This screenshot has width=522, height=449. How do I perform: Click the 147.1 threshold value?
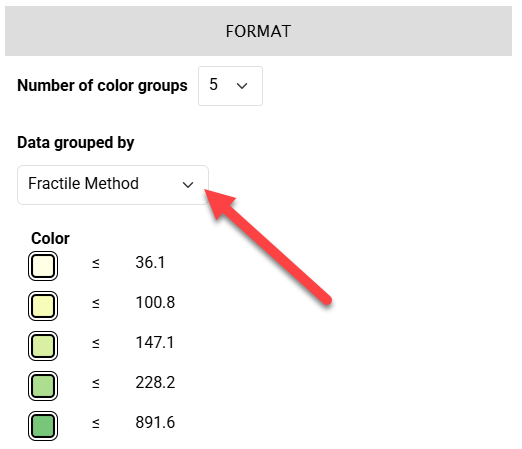[x=155, y=342]
